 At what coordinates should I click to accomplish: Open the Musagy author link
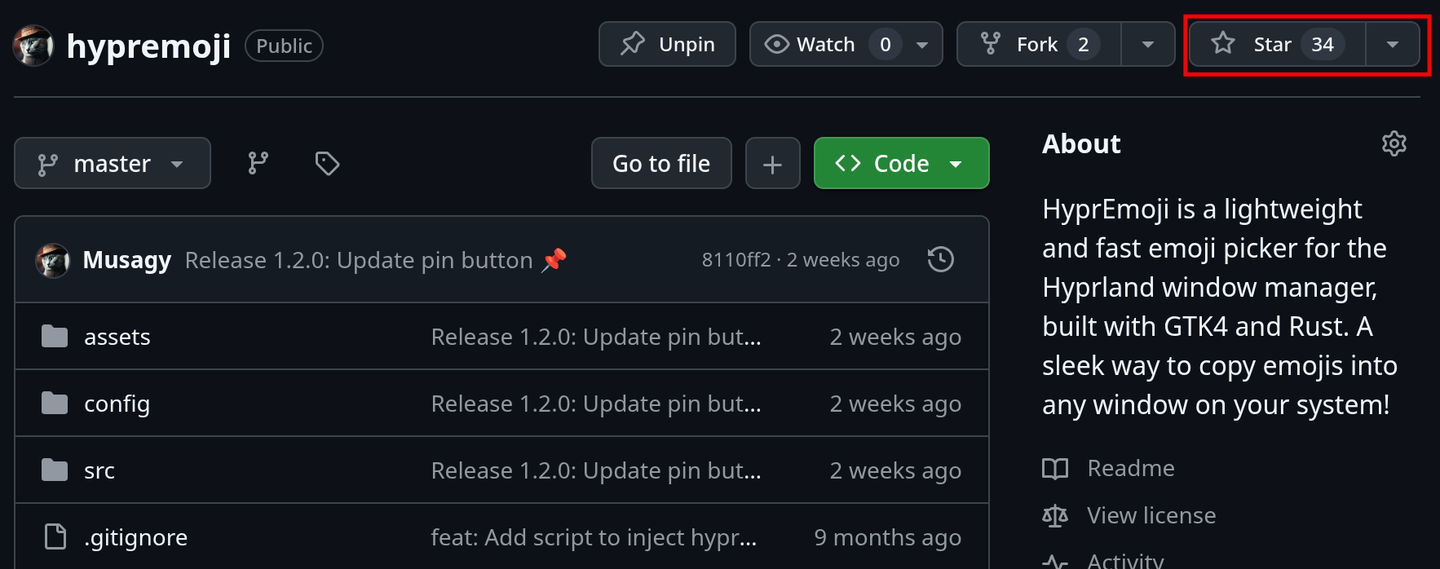pyautogui.click(x=126, y=260)
